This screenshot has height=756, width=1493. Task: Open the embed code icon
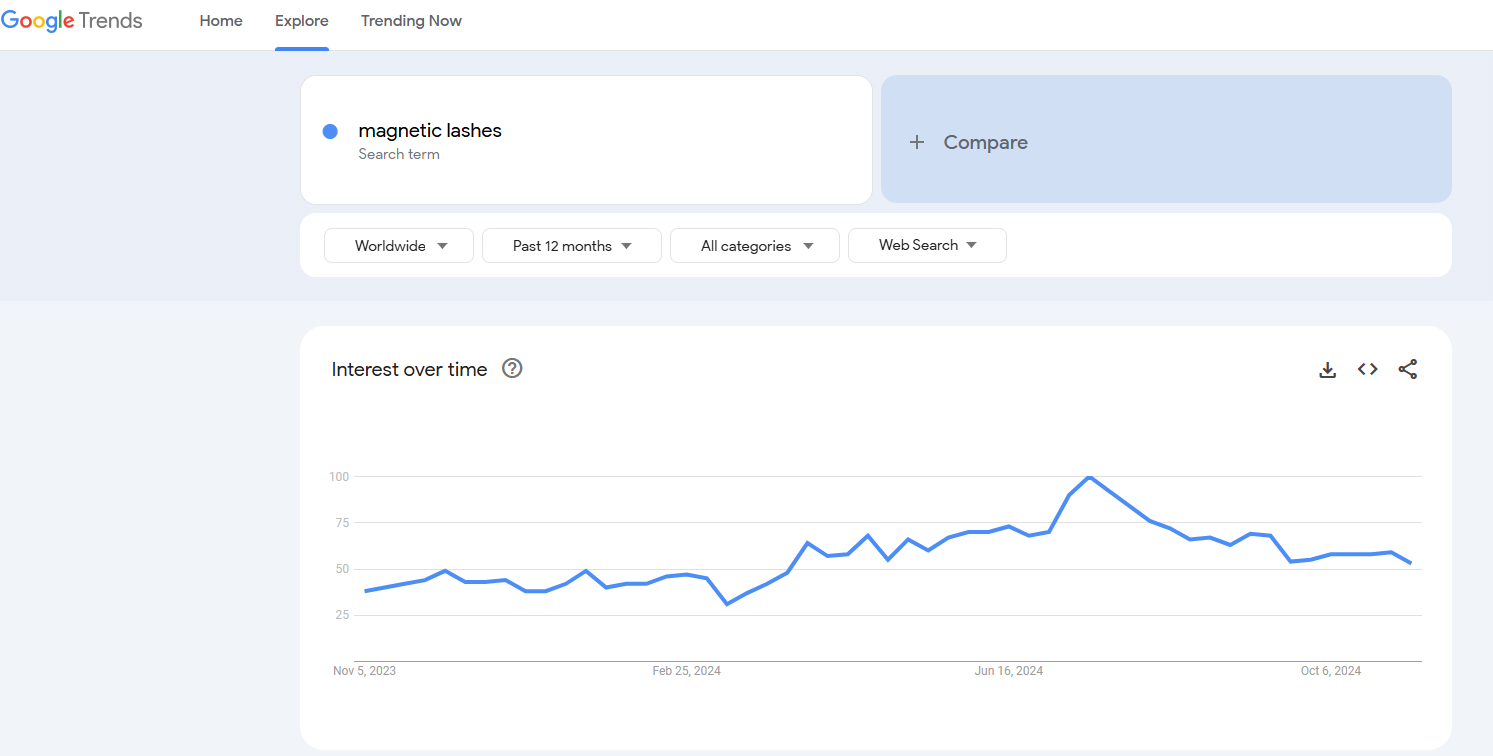pyautogui.click(x=1368, y=370)
